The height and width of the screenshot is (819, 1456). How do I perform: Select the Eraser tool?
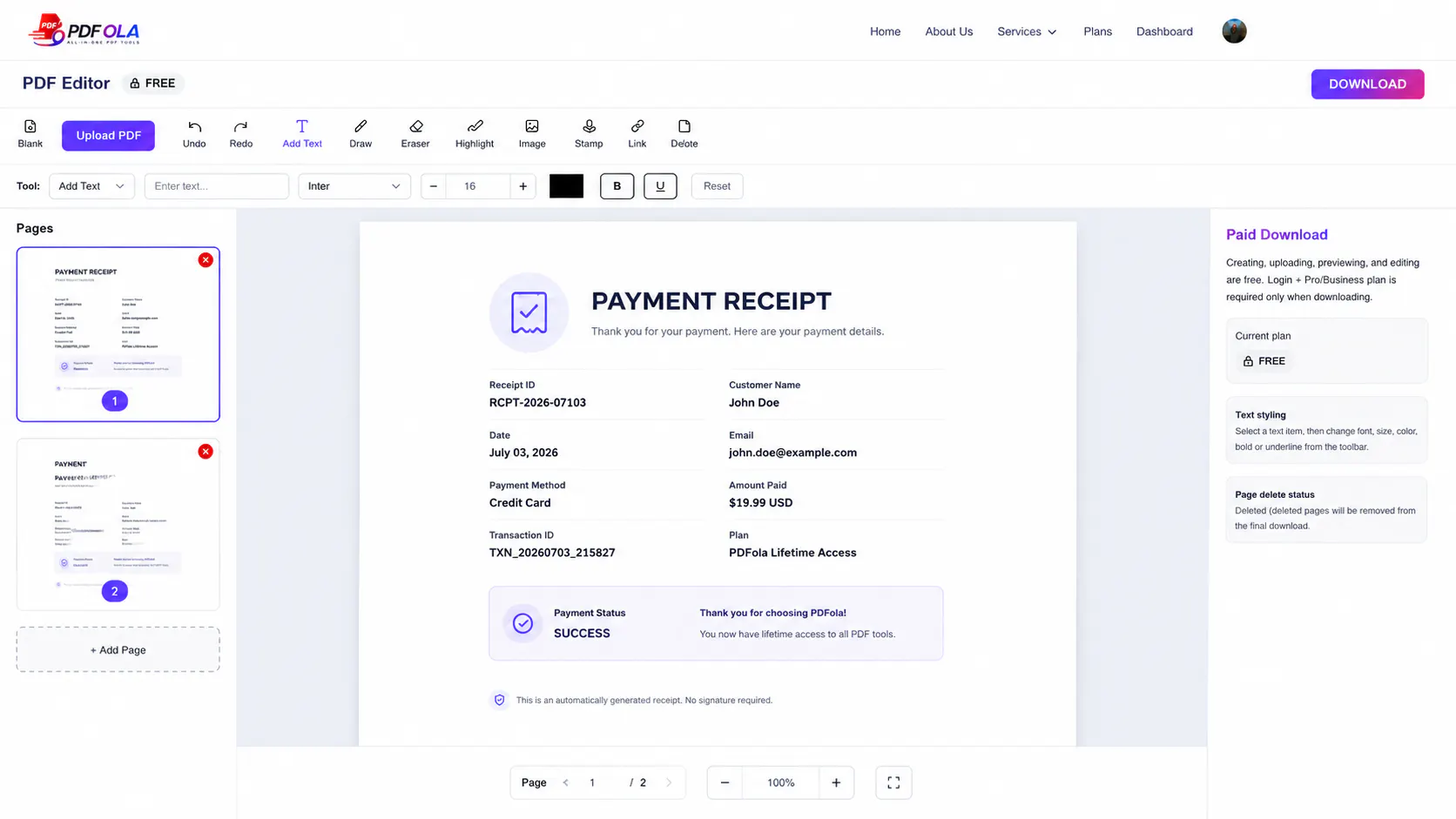[415, 134]
